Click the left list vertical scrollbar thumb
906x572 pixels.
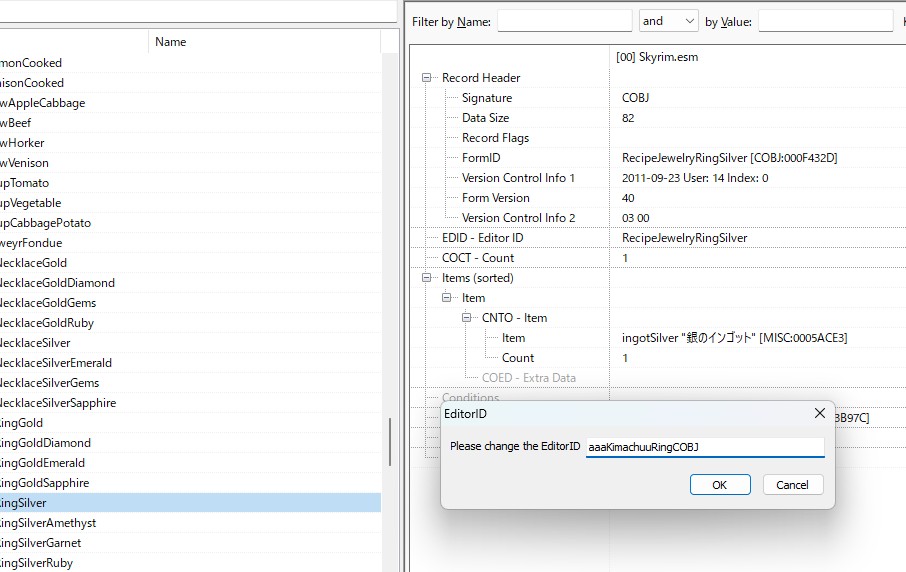[390, 448]
